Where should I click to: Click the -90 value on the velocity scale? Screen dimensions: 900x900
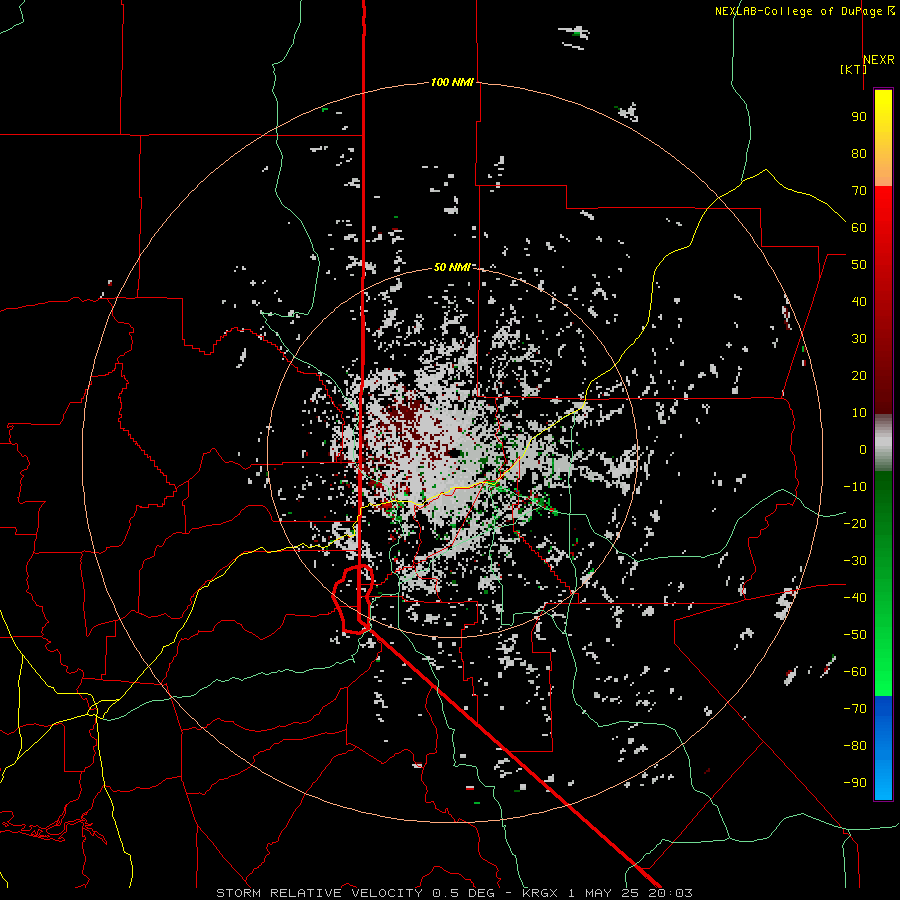(x=855, y=783)
